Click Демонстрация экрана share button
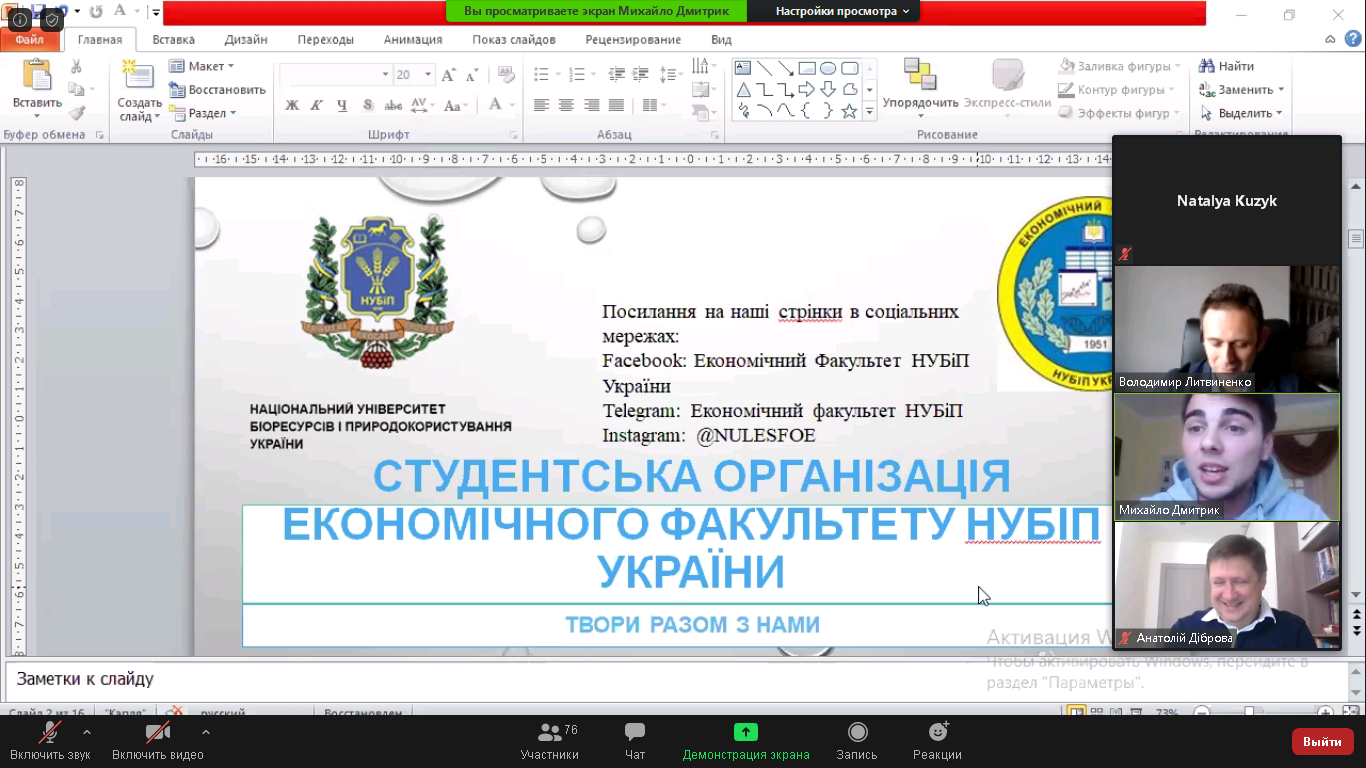1366x768 pixels. click(746, 741)
